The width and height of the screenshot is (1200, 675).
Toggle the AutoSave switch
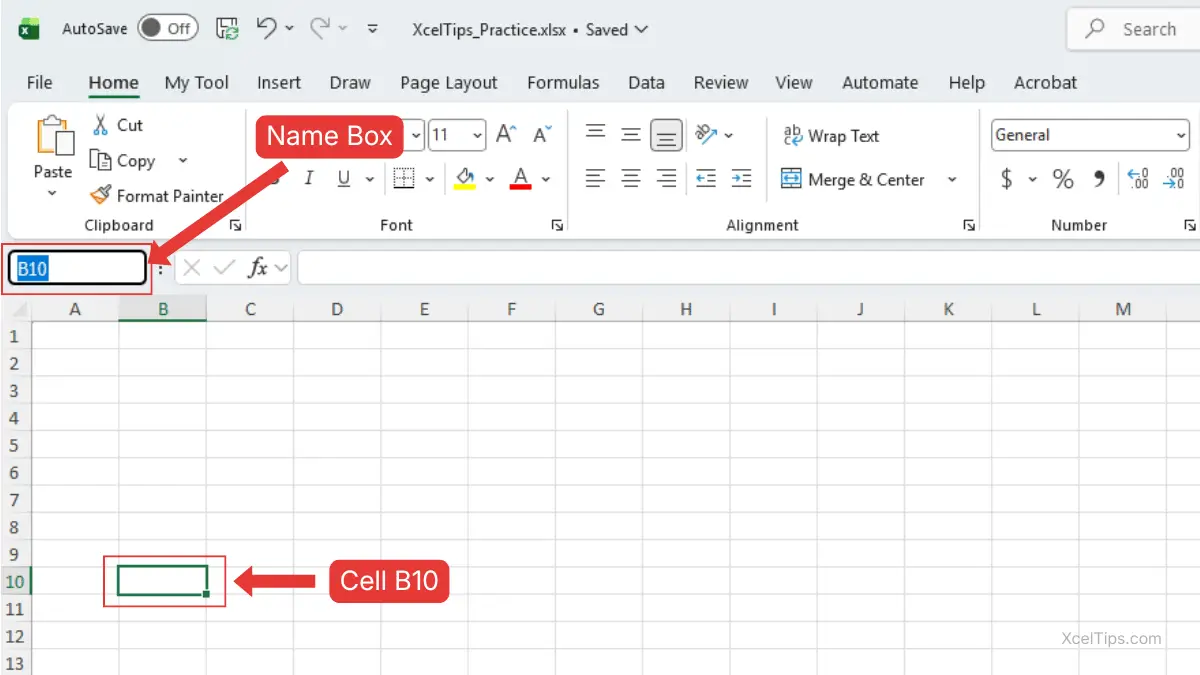coord(167,29)
